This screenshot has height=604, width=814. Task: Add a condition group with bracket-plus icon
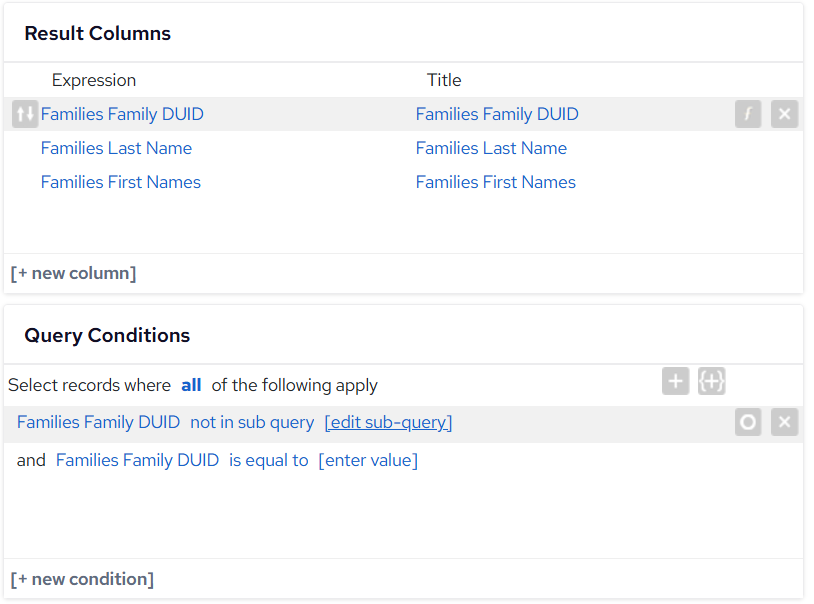[711, 381]
